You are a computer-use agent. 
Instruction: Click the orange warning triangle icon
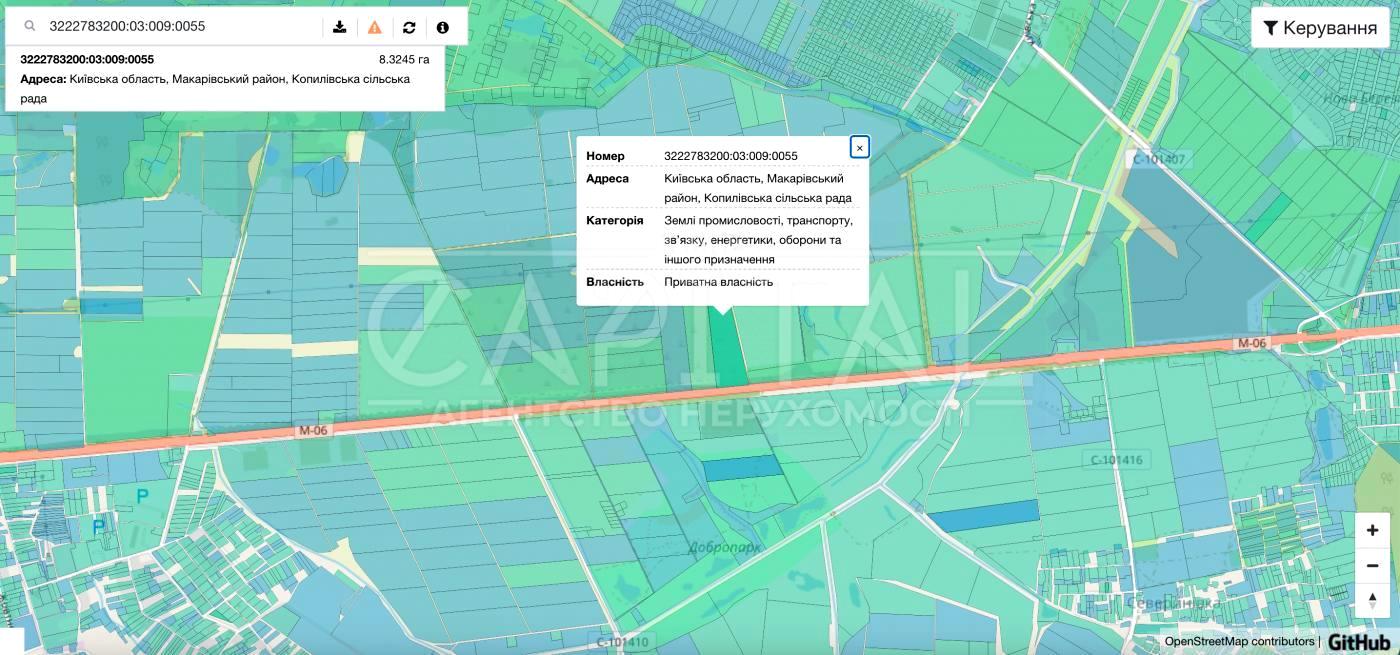(375, 27)
